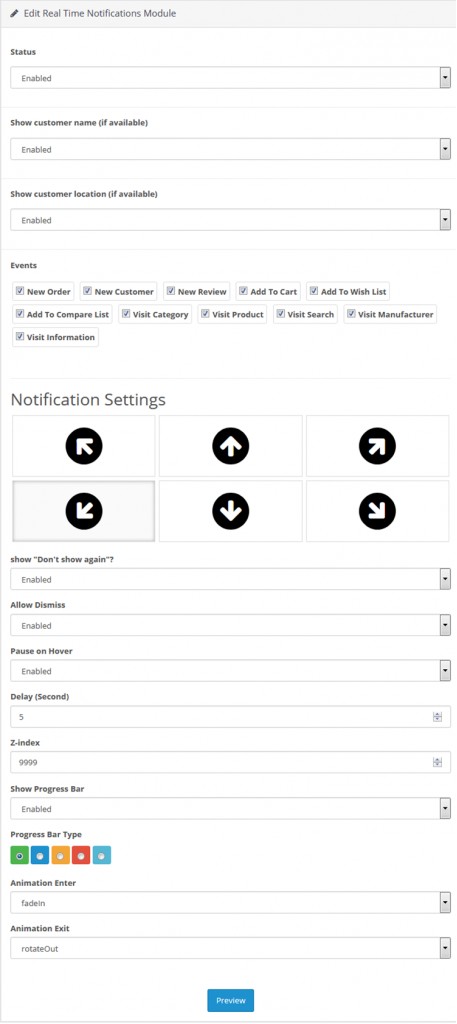Open the Show customer location dropdown
The image size is (457, 1024).
click(230, 220)
